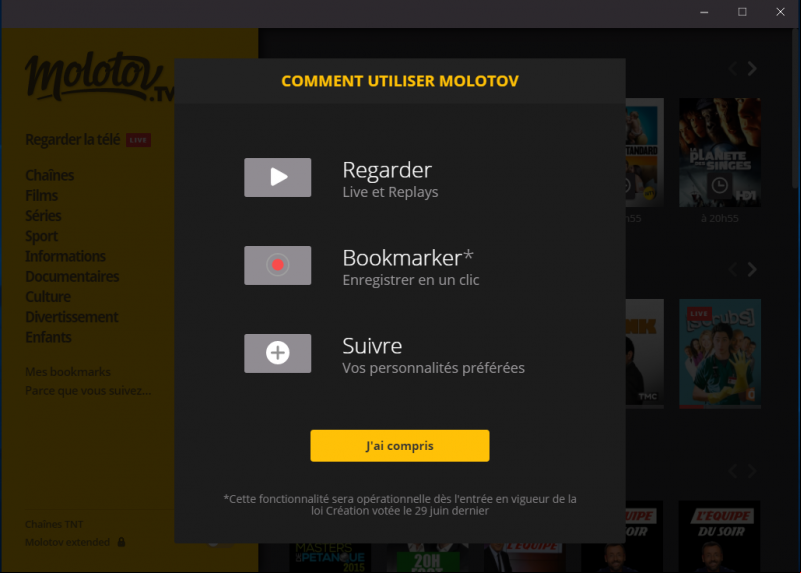Click the Regarder heading text
This screenshot has width=801, height=573.
[387, 170]
